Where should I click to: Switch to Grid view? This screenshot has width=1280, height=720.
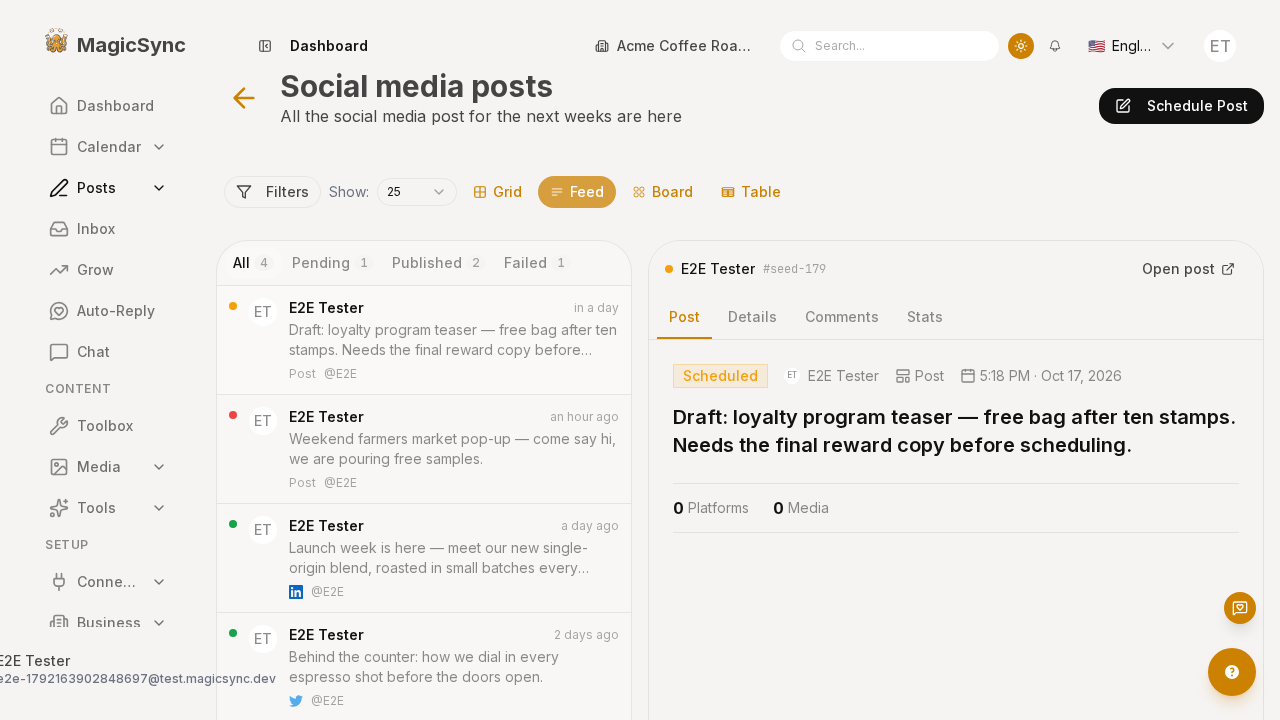tap(498, 192)
